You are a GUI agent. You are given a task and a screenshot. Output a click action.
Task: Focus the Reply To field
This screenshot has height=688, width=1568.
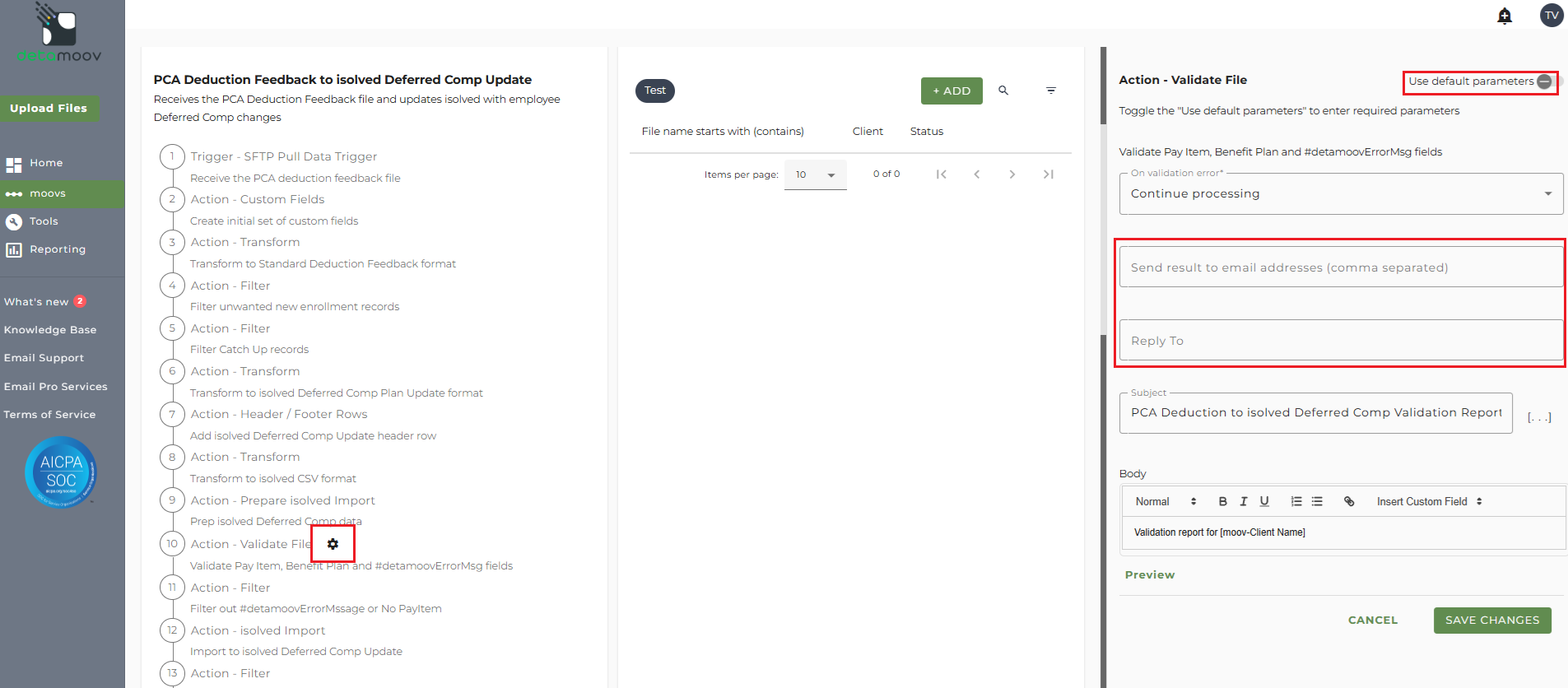pos(1341,341)
